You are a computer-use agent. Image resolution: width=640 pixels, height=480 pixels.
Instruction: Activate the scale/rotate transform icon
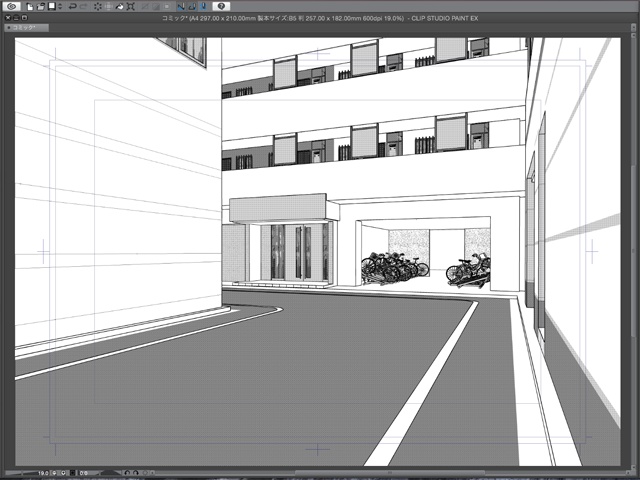coord(131,6)
